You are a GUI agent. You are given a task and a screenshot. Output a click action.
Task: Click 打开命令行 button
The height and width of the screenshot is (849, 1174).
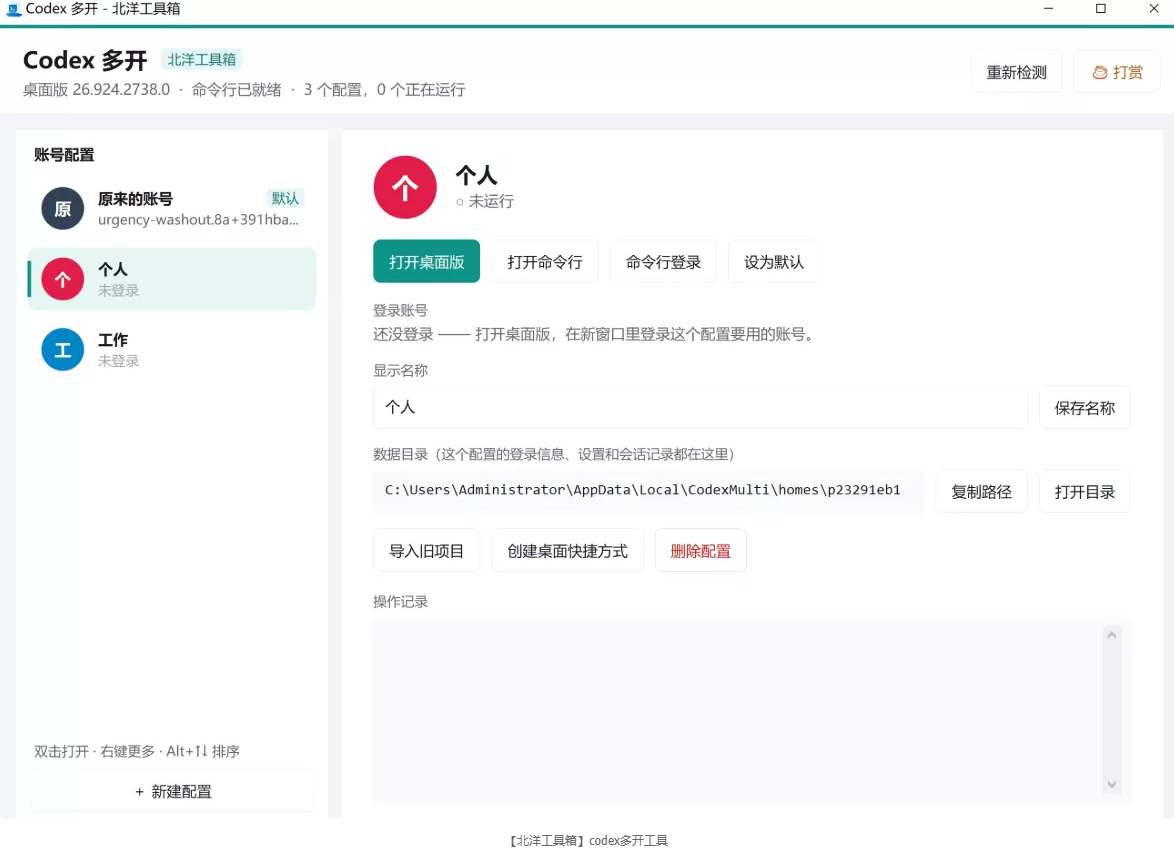click(545, 262)
